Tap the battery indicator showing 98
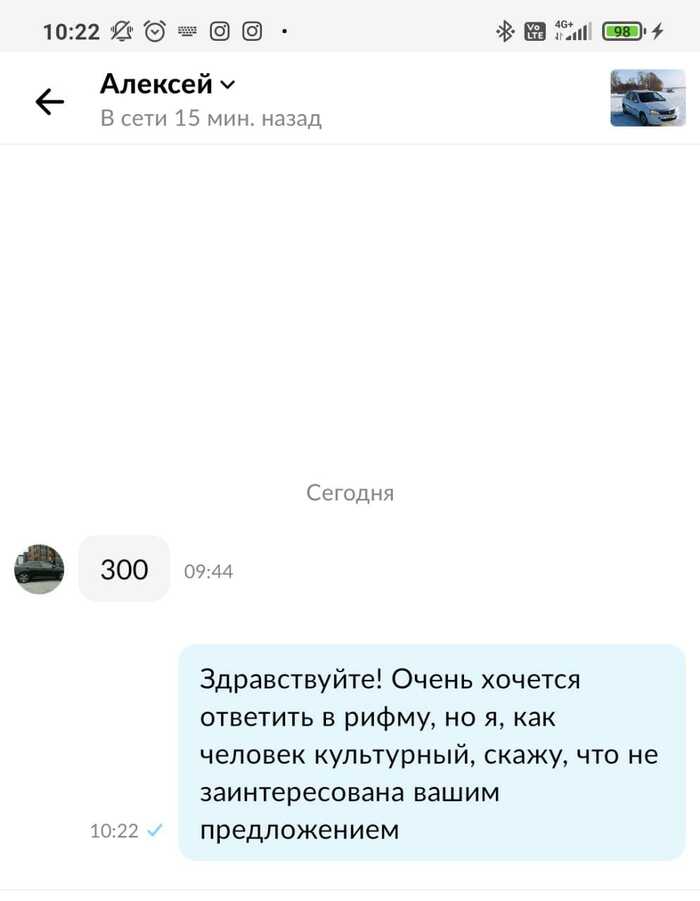Image resolution: width=700 pixels, height=901 pixels. [x=624, y=31]
